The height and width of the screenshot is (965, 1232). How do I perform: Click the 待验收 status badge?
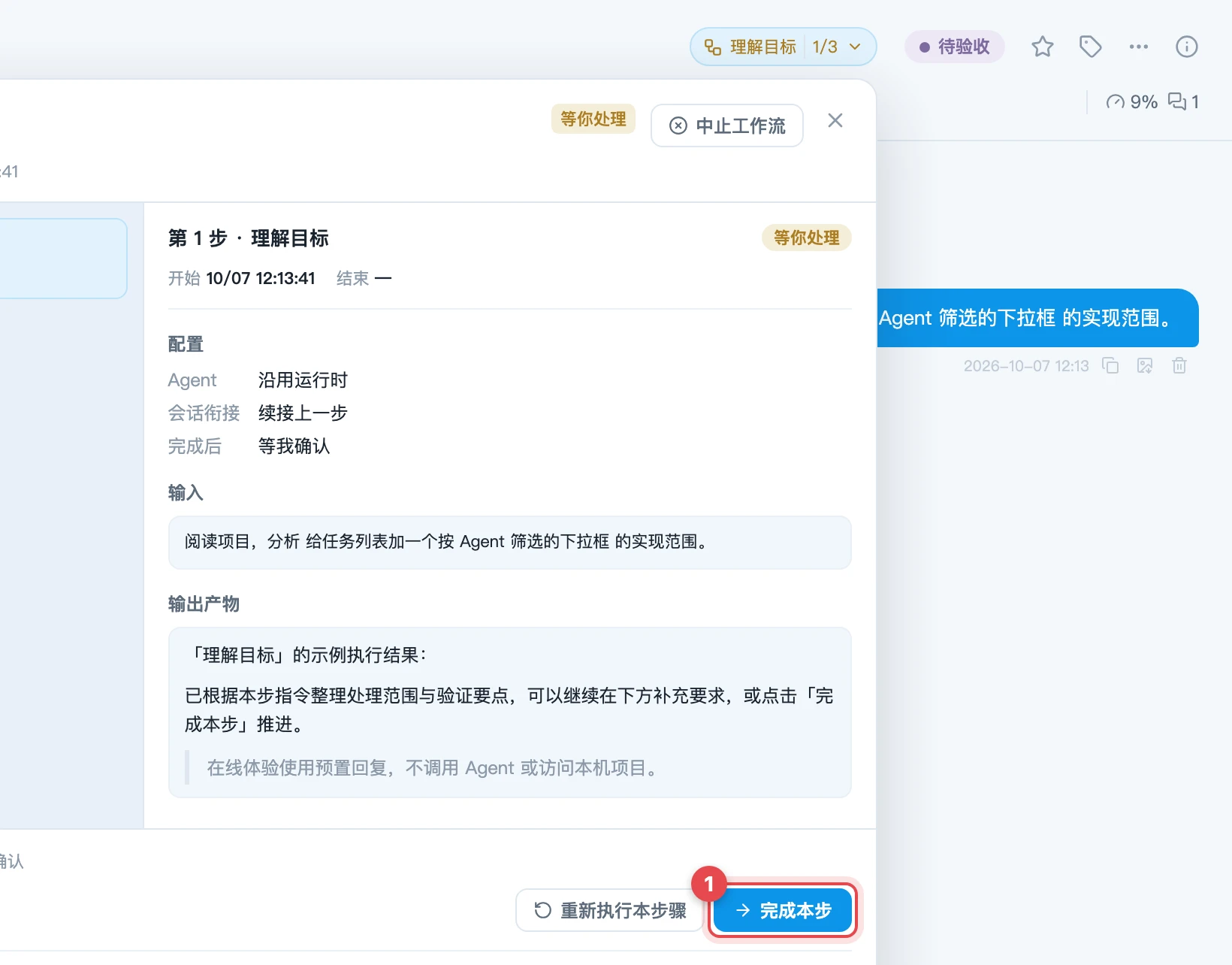pos(954,47)
